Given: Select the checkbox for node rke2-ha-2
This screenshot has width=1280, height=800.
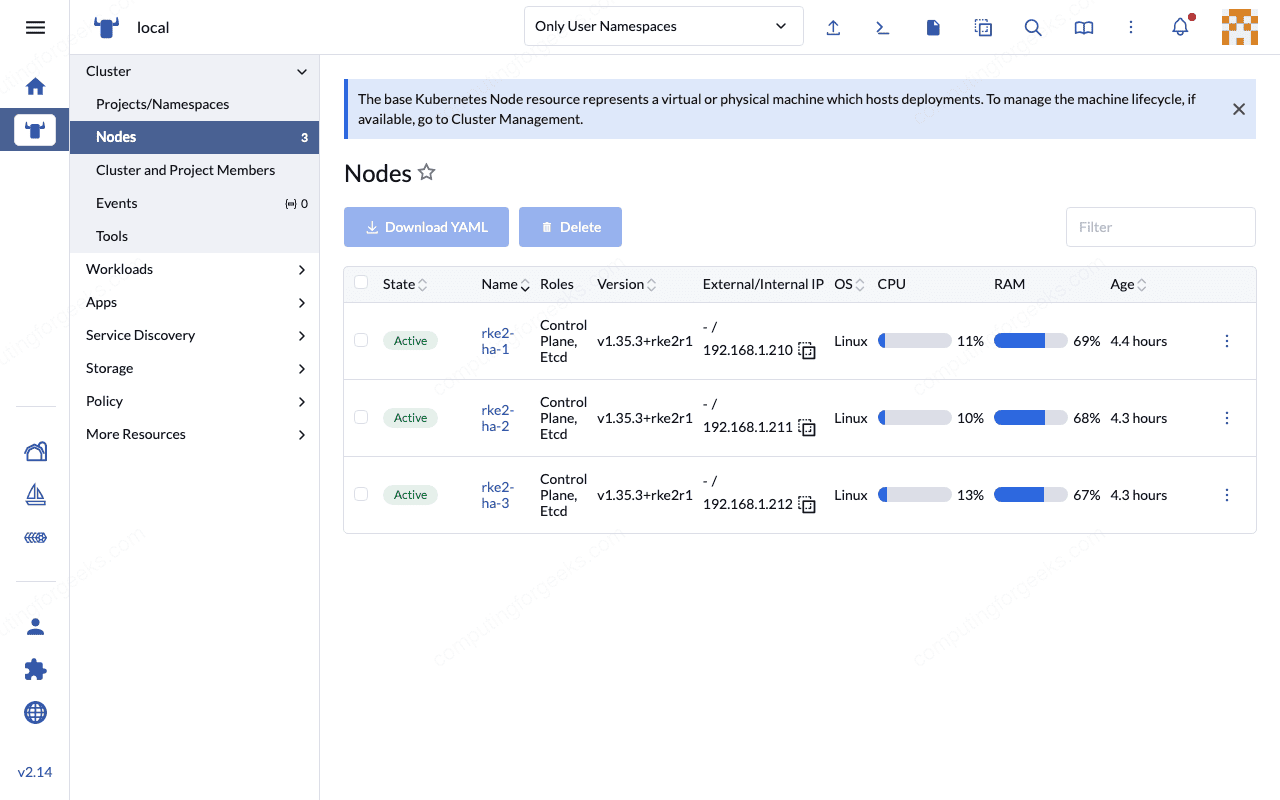Looking at the screenshot, I should click(361, 417).
